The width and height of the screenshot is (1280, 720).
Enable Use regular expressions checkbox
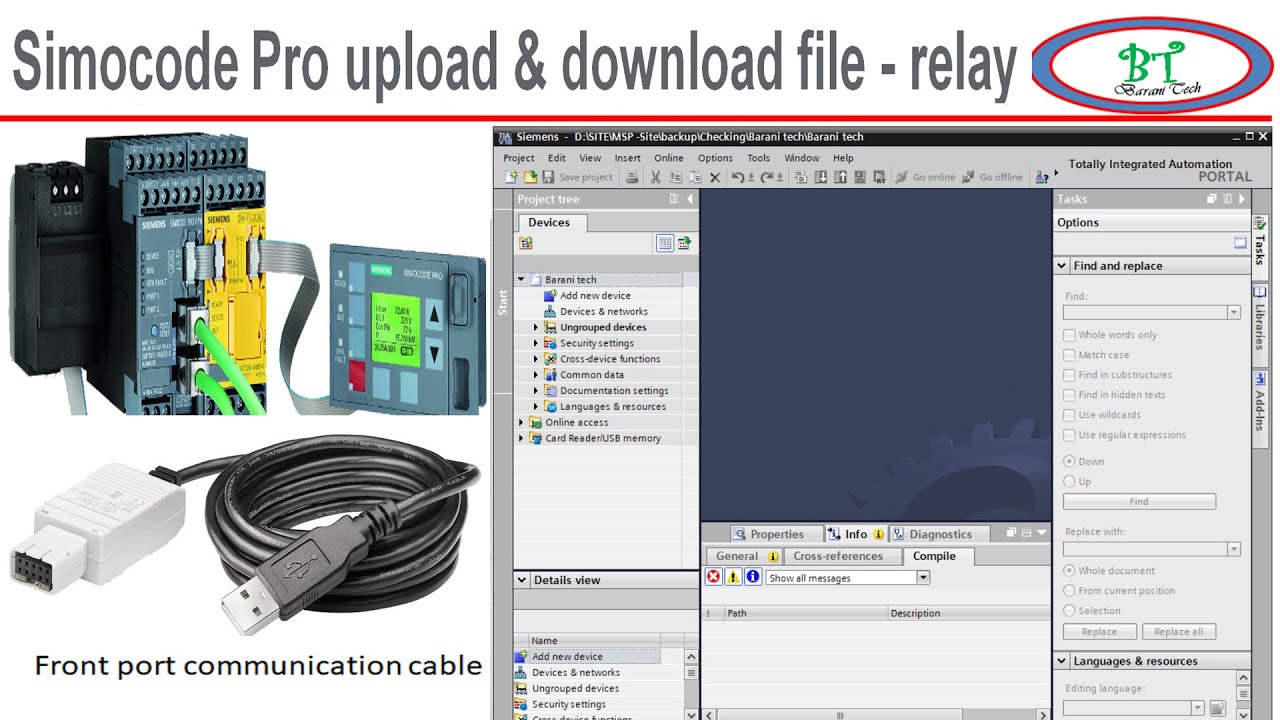click(x=1070, y=435)
